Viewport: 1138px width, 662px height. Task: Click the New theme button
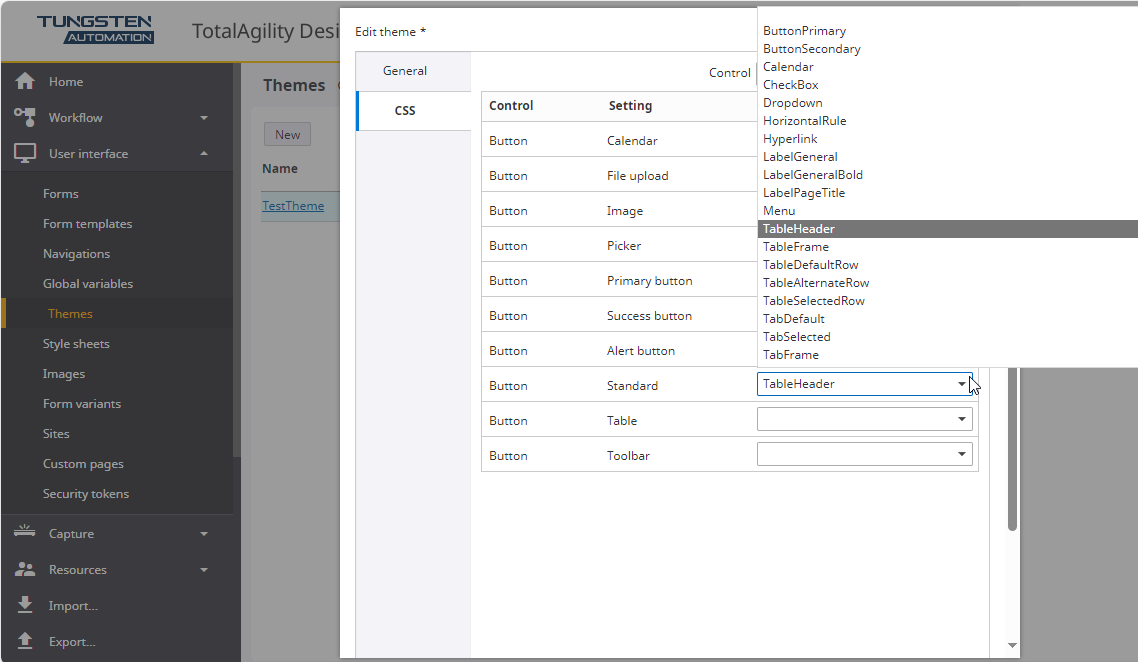(287, 134)
